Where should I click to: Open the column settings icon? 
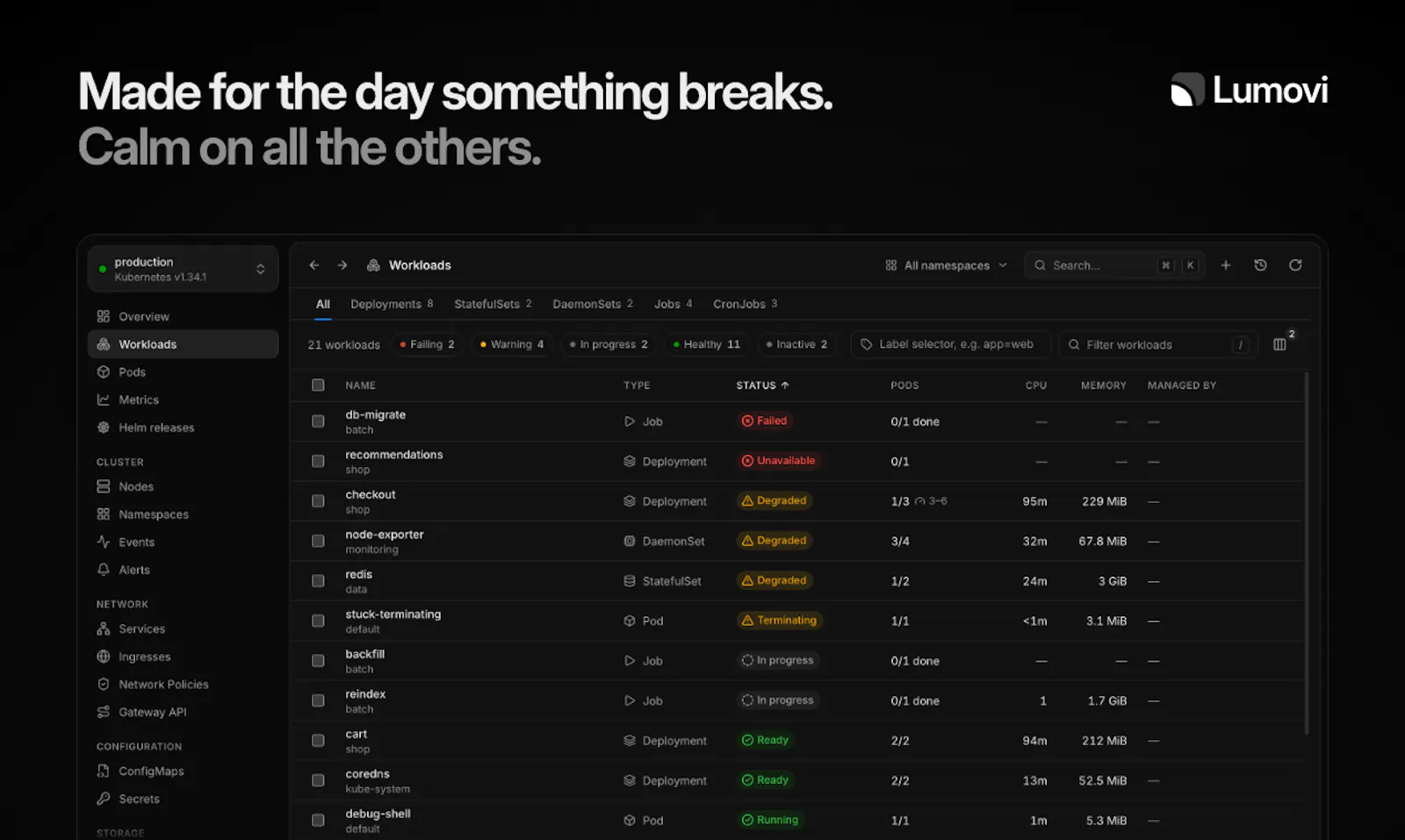(1280, 344)
